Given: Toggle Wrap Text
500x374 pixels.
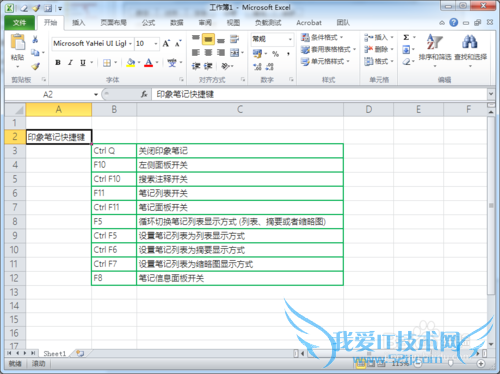Looking at the screenshot, I should point(234,39).
